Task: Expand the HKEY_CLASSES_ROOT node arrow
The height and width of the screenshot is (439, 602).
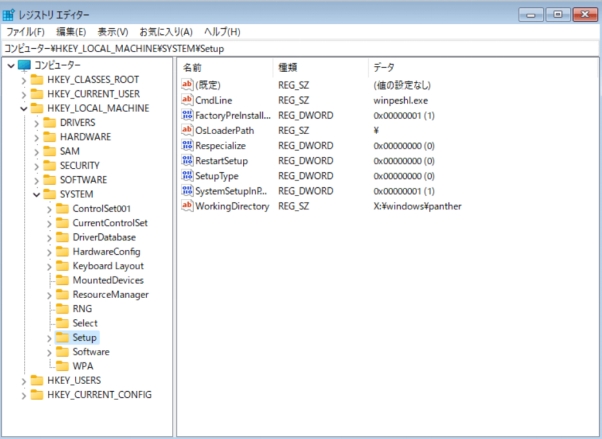Action: pos(24,80)
